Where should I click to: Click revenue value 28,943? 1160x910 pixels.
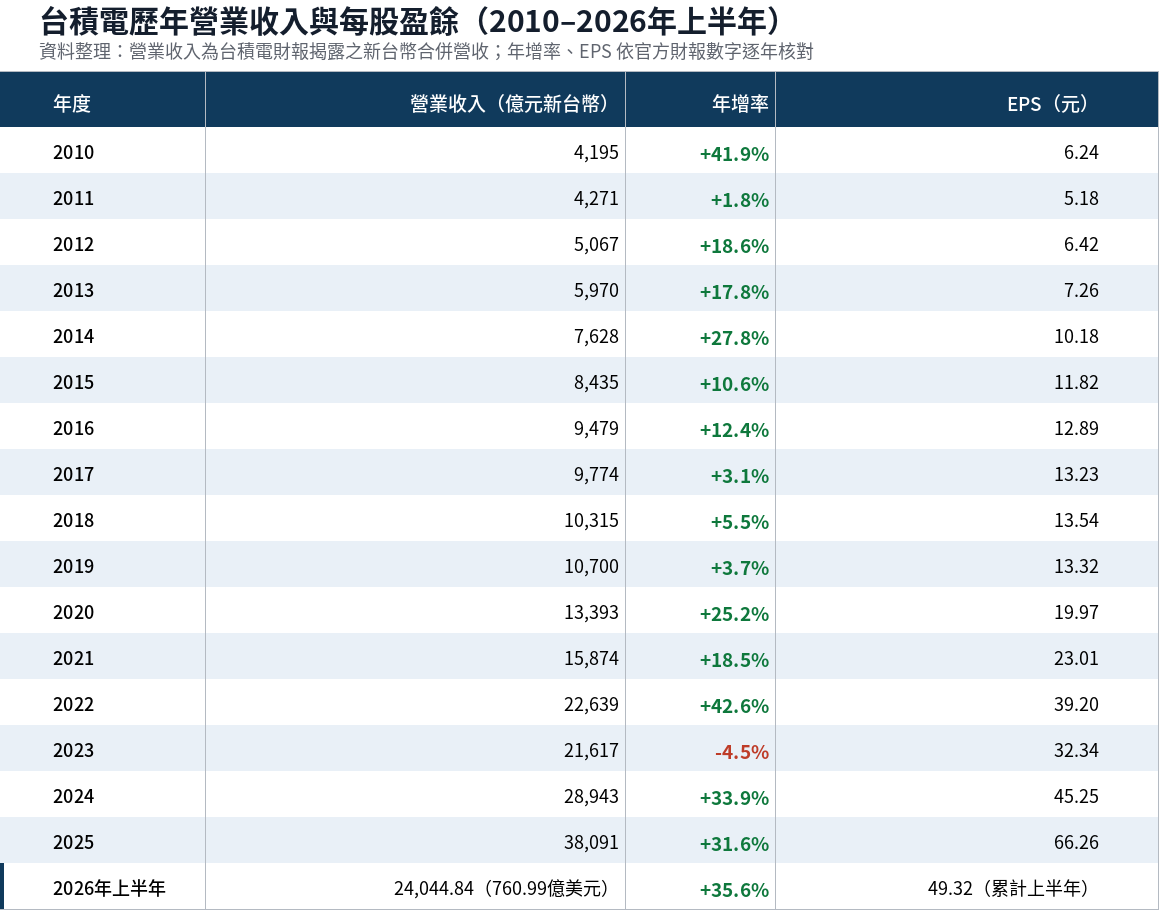591,796
